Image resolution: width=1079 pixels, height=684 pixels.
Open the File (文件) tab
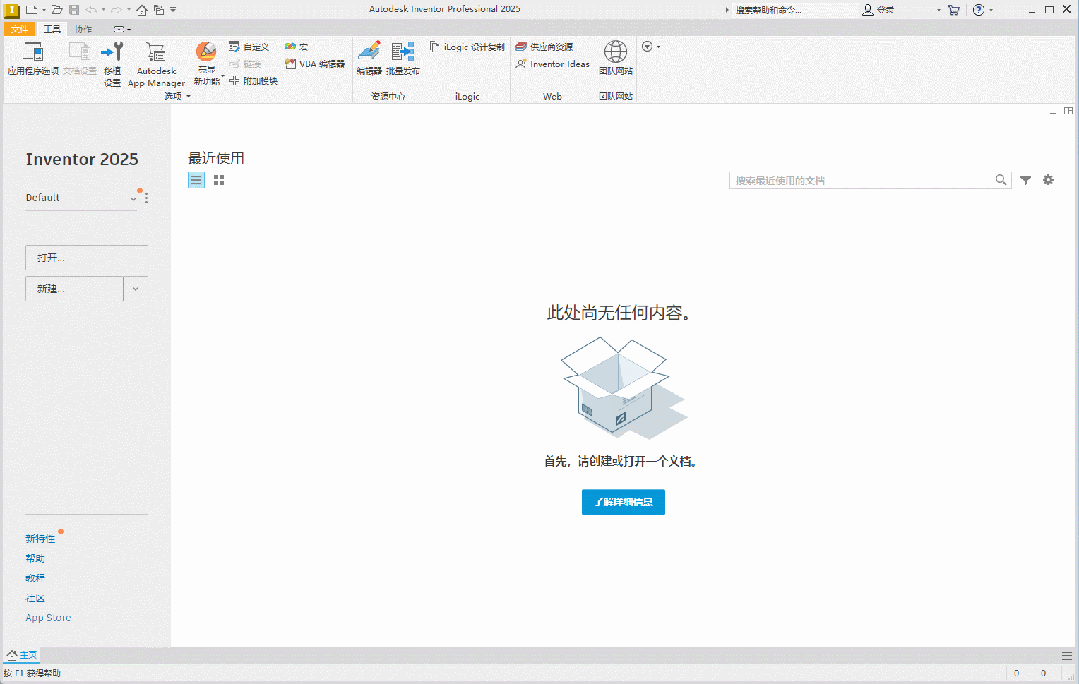point(19,29)
